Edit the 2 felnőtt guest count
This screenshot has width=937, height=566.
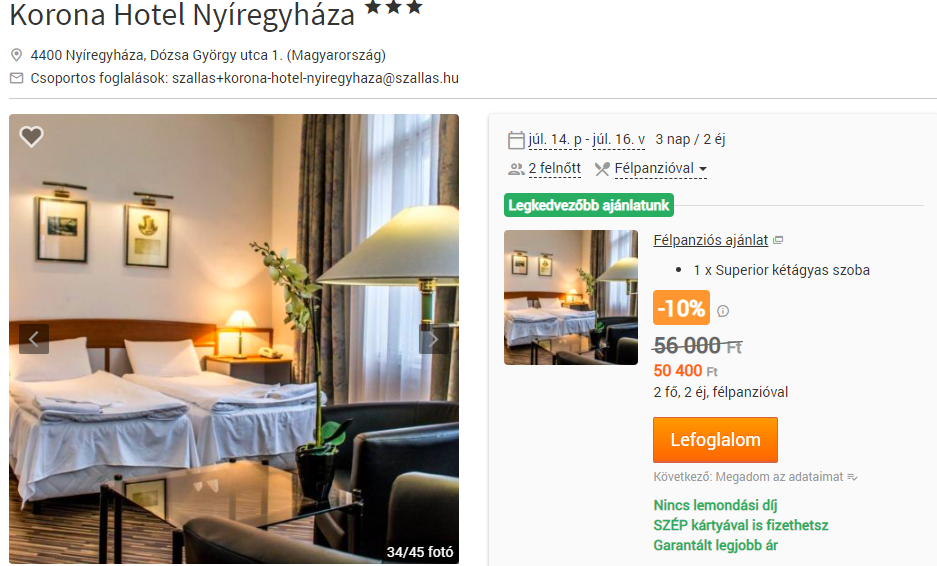click(555, 169)
